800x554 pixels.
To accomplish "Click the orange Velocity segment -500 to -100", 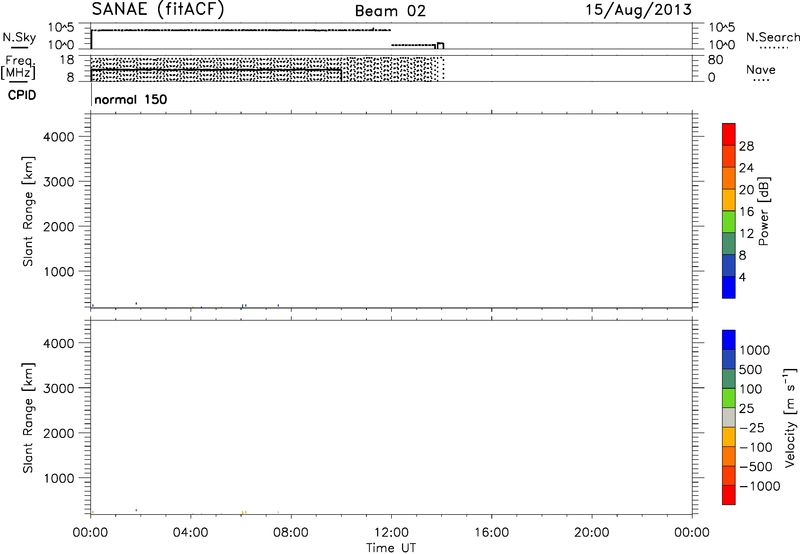I will pyautogui.click(x=729, y=456).
